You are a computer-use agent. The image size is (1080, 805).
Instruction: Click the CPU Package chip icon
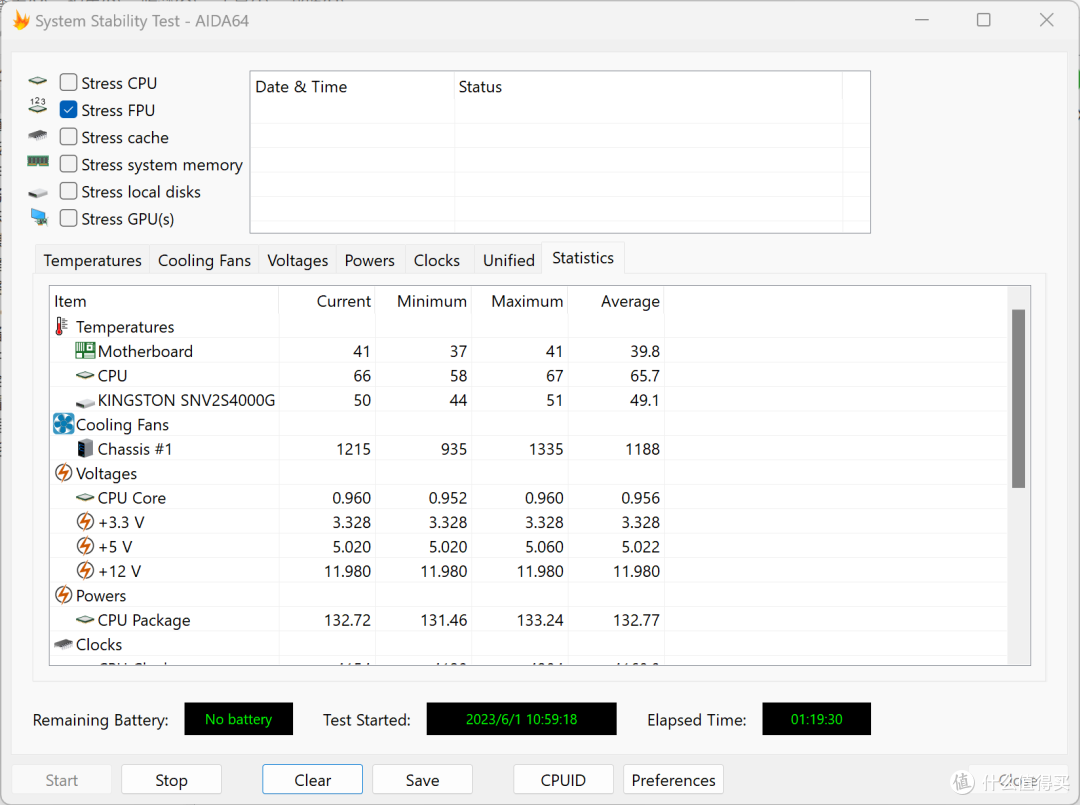click(x=85, y=620)
